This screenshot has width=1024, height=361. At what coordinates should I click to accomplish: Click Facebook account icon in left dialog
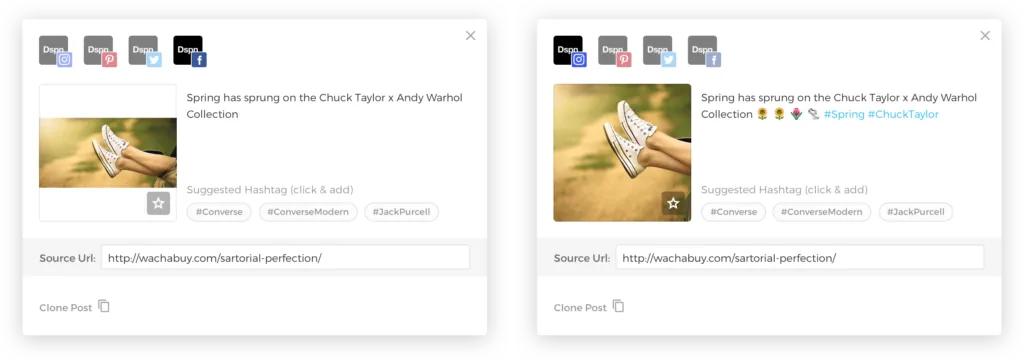click(189, 51)
